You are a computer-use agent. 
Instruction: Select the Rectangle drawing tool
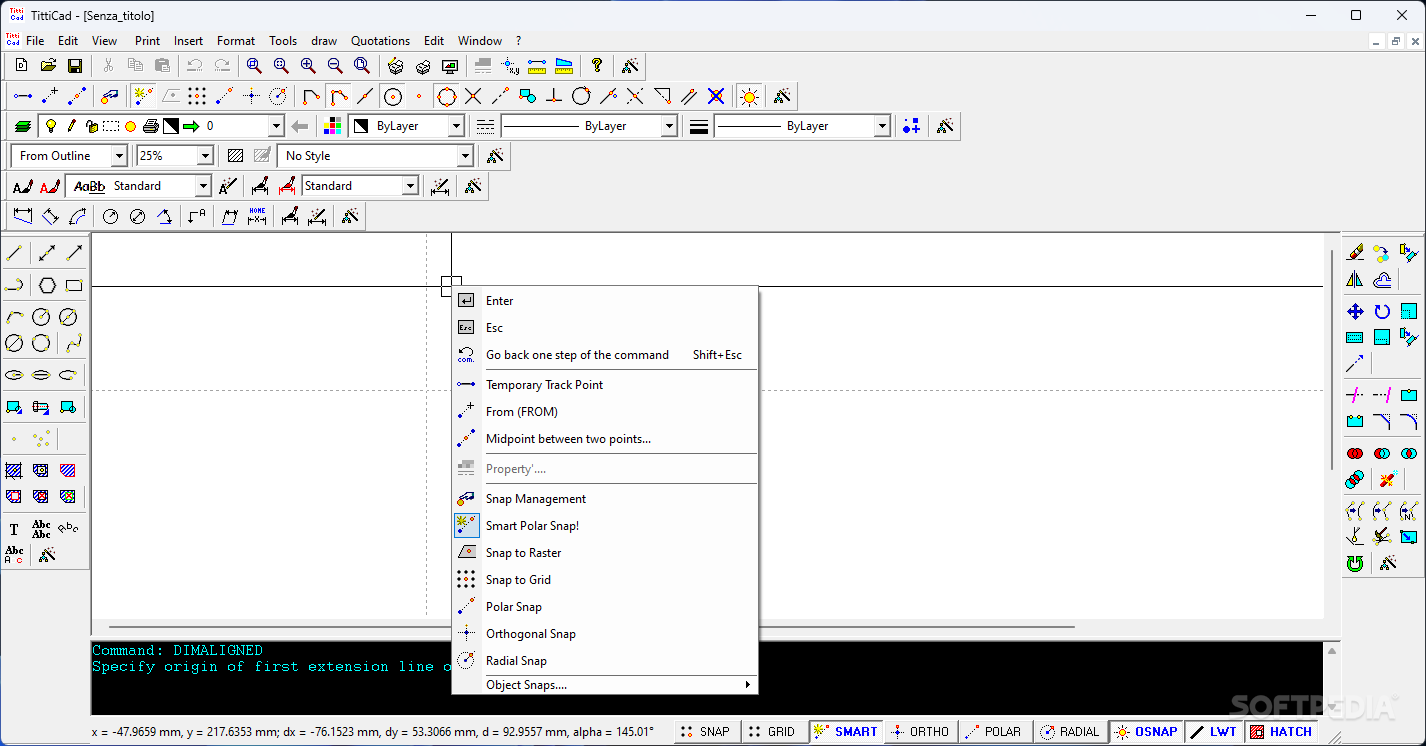click(x=74, y=285)
